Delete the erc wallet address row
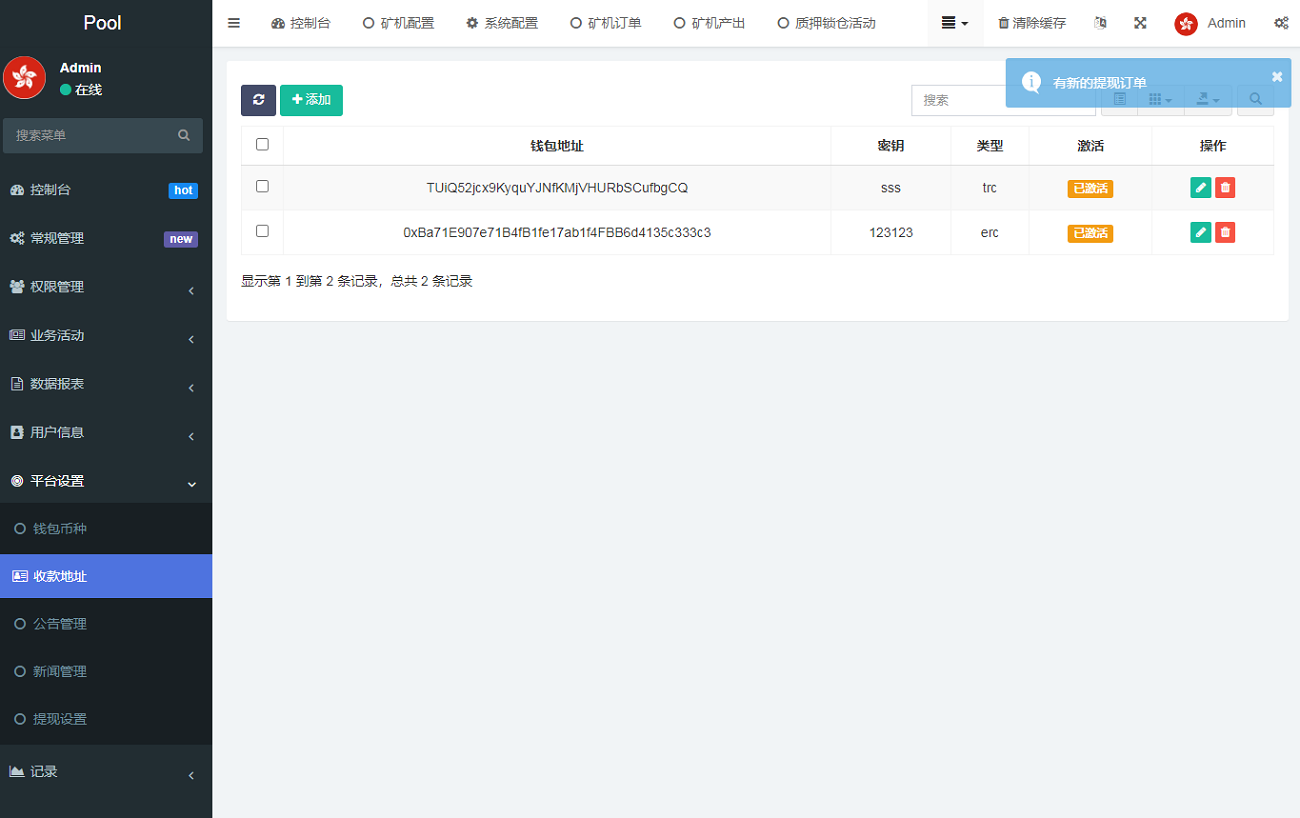 click(x=1225, y=232)
